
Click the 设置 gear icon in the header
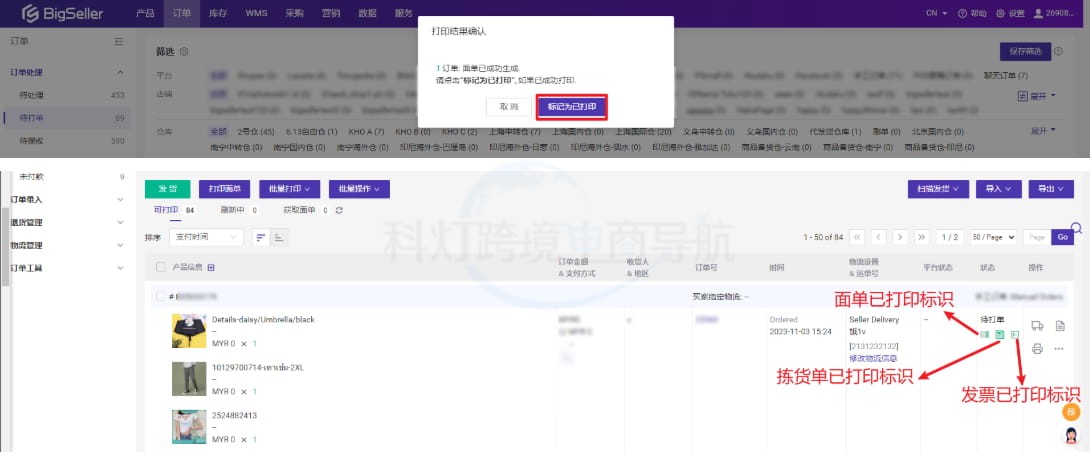pyautogui.click(x=1000, y=13)
